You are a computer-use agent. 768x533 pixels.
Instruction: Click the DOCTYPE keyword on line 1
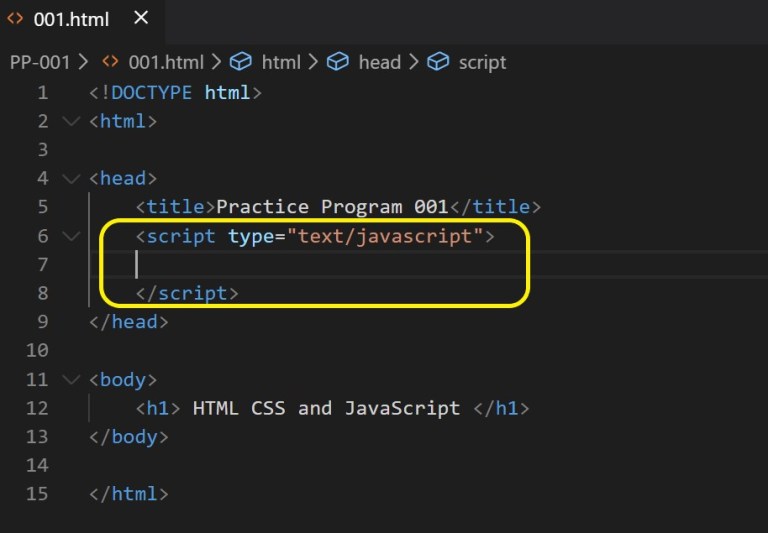point(151,93)
